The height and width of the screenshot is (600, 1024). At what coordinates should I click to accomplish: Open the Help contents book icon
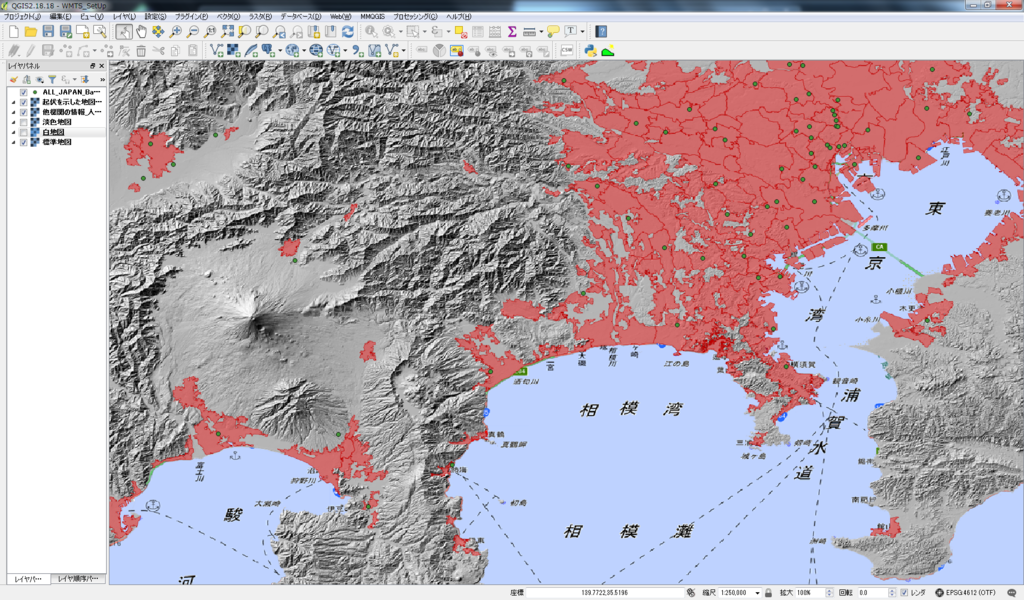pos(601,31)
